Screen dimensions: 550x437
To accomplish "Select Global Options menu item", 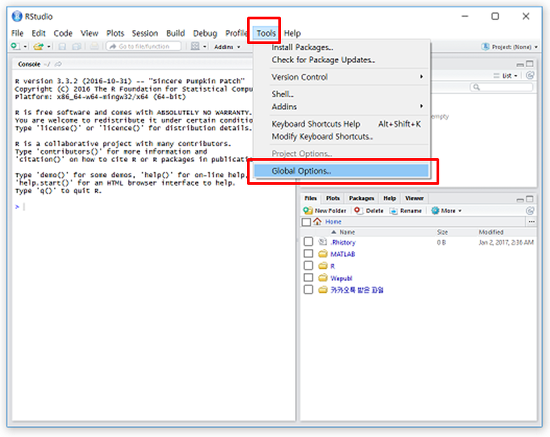I will (342, 171).
